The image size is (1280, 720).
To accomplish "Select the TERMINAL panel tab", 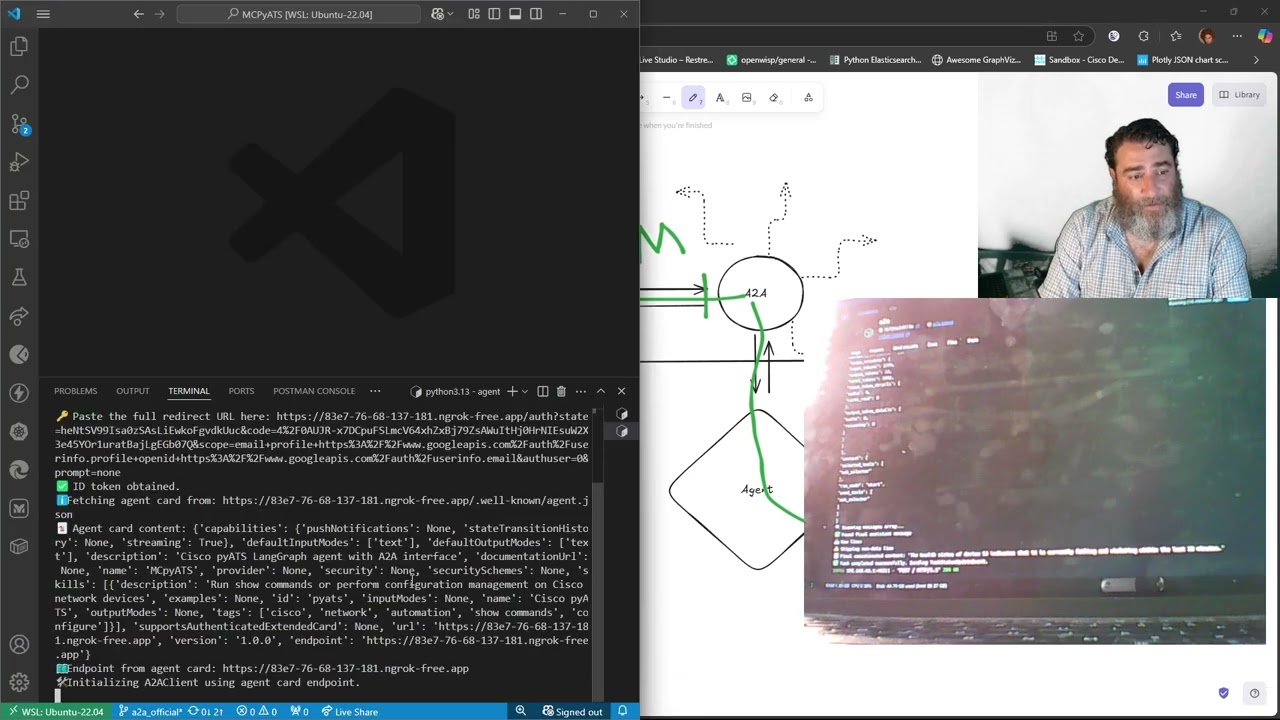I will (x=189, y=391).
